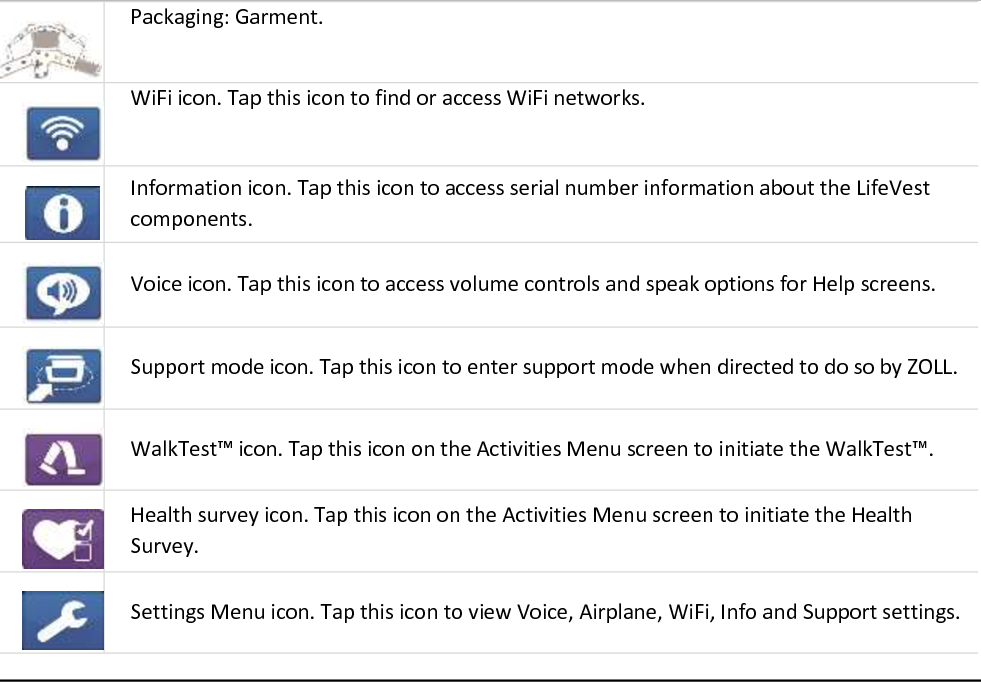Viewport: 981px width, 682px height.
Task: Click 'LifeVest' in the Information description
Action: pos(893,188)
